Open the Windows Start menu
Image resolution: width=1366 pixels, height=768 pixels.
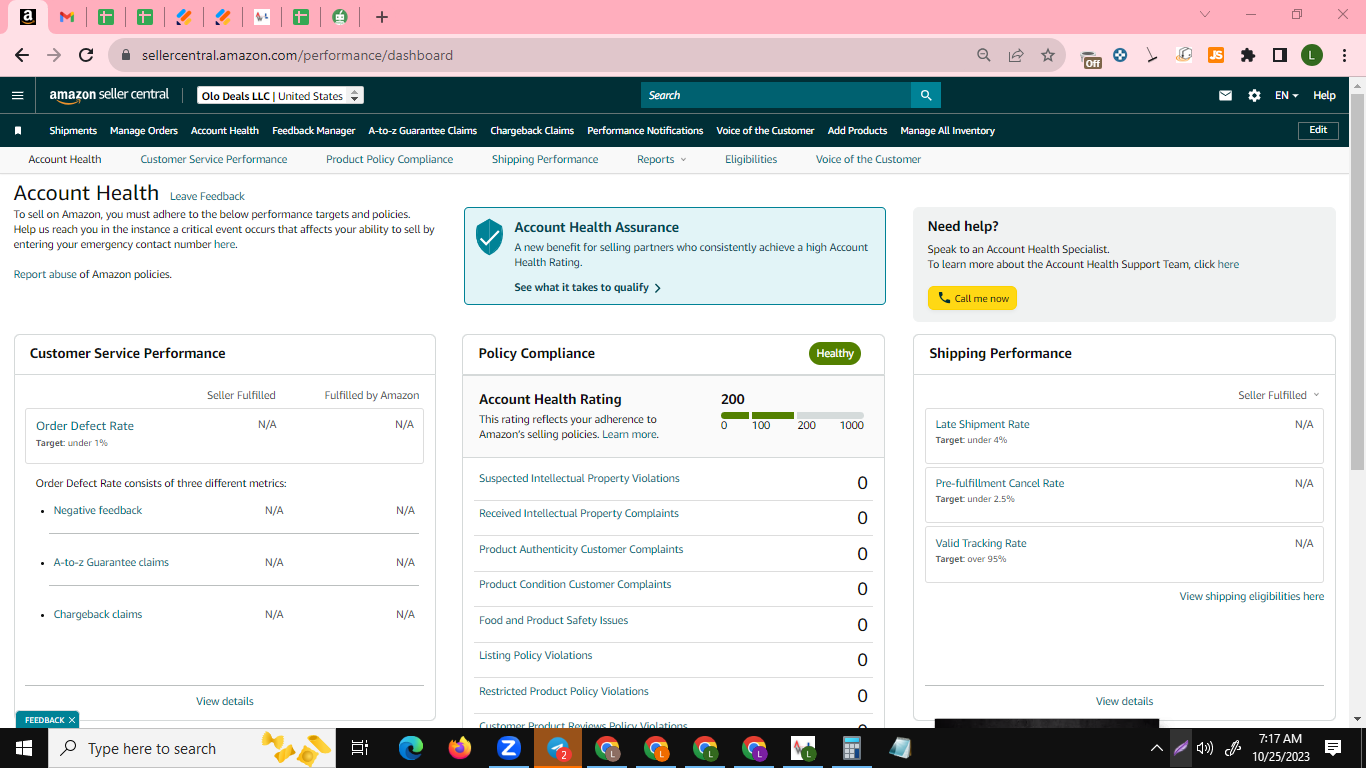24,748
